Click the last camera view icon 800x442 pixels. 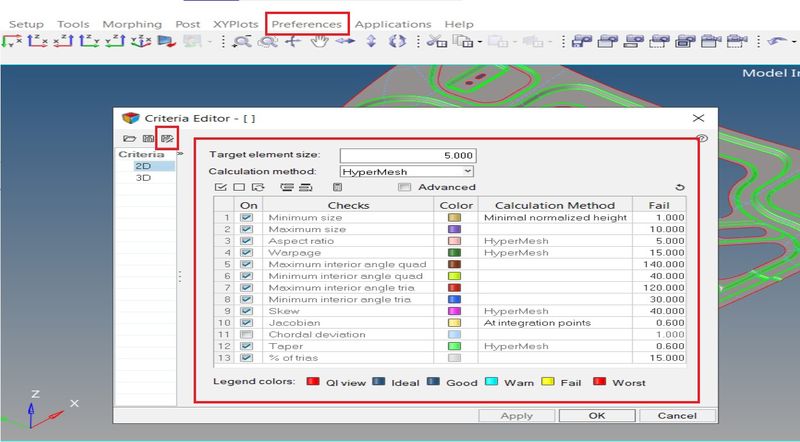pyautogui.click(x=737, y=41)
